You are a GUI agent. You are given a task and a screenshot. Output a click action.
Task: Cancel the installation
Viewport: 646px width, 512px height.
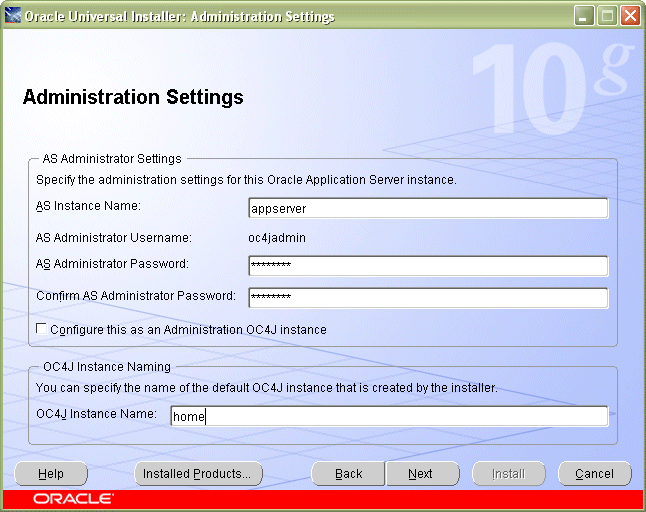(x=595, y=474)
